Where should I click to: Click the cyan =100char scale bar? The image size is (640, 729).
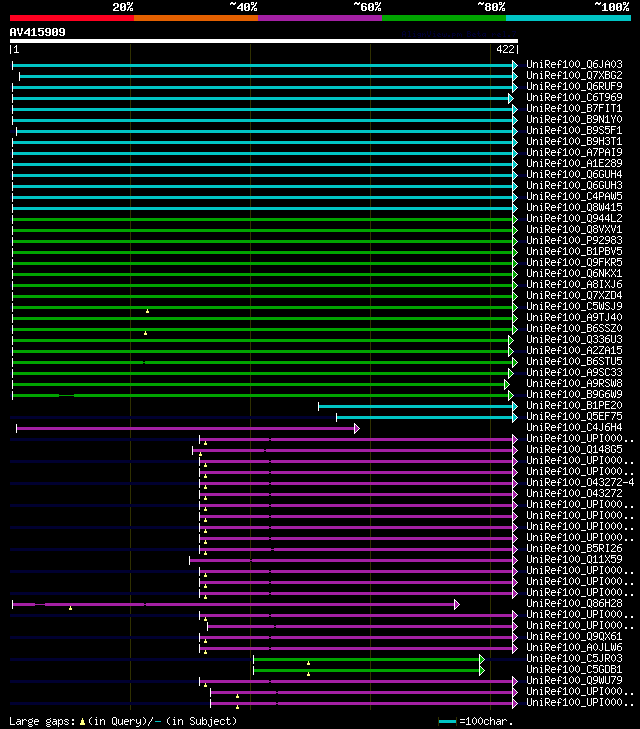(447, 722)
